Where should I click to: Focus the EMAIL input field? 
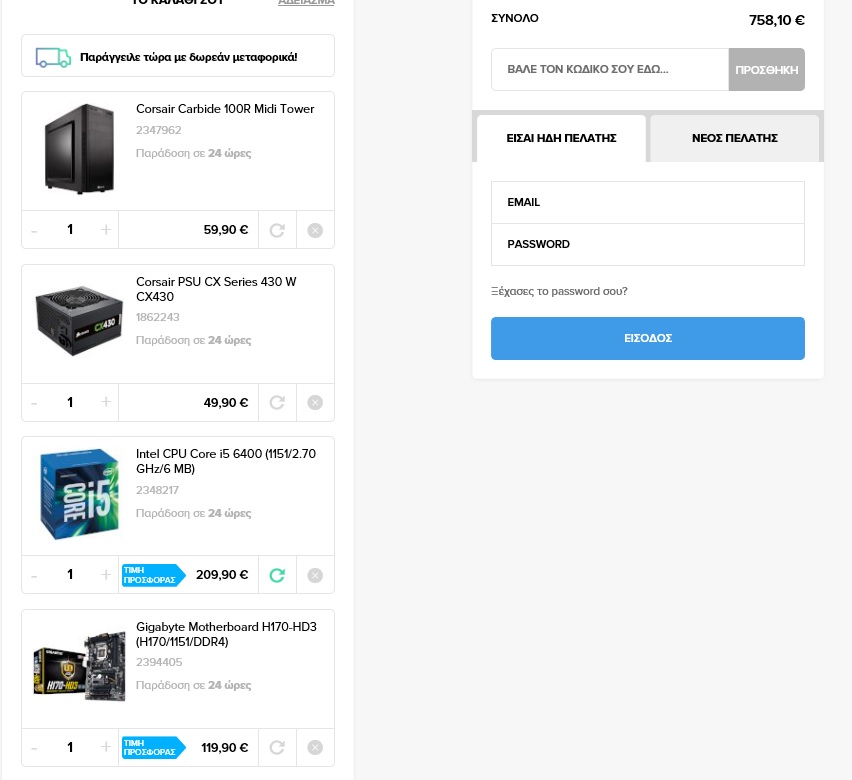pos(648,202)
